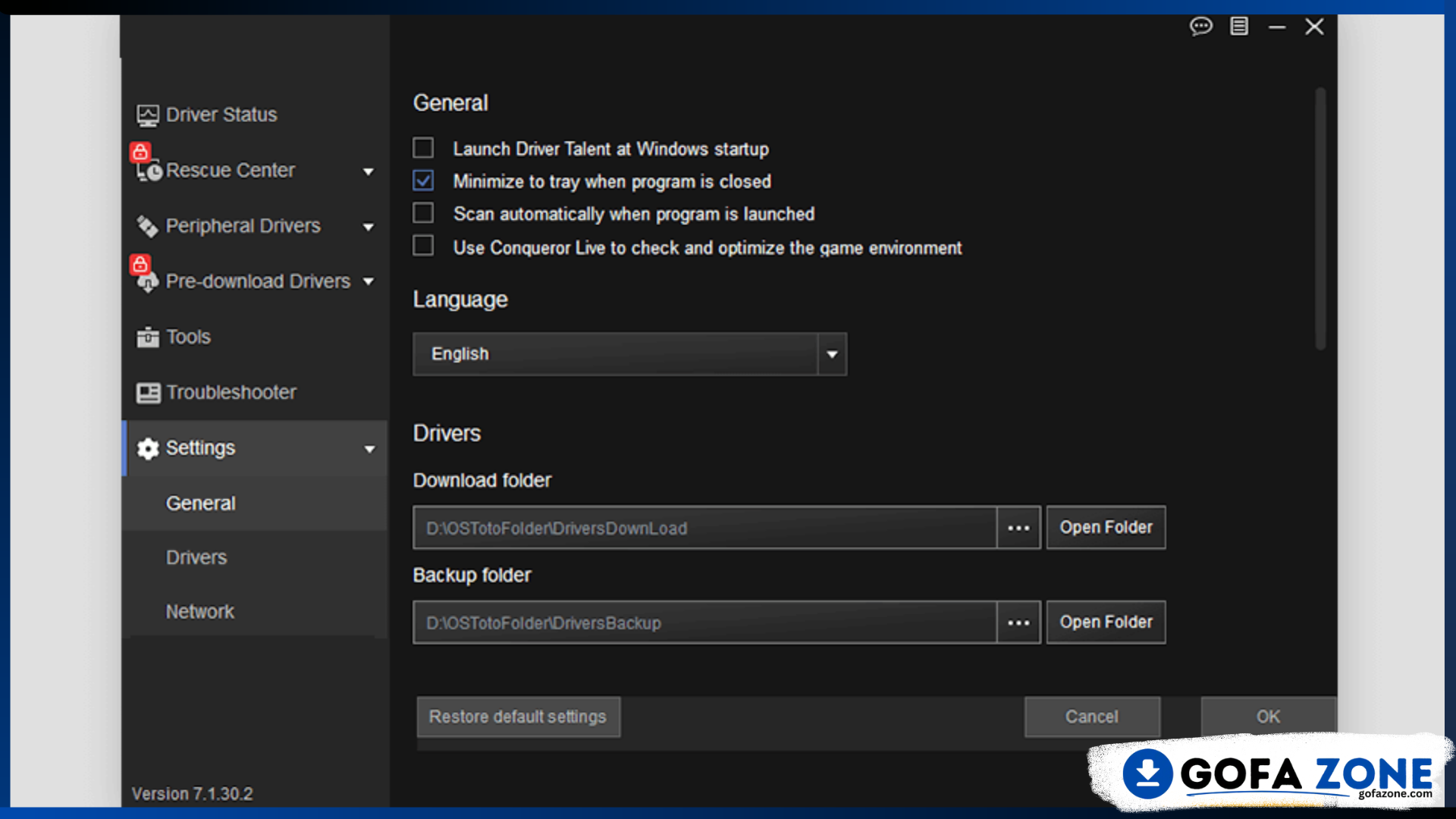The image size is (1456, 819).
Task: Select the Settings menu item
Action: (255, 448)
